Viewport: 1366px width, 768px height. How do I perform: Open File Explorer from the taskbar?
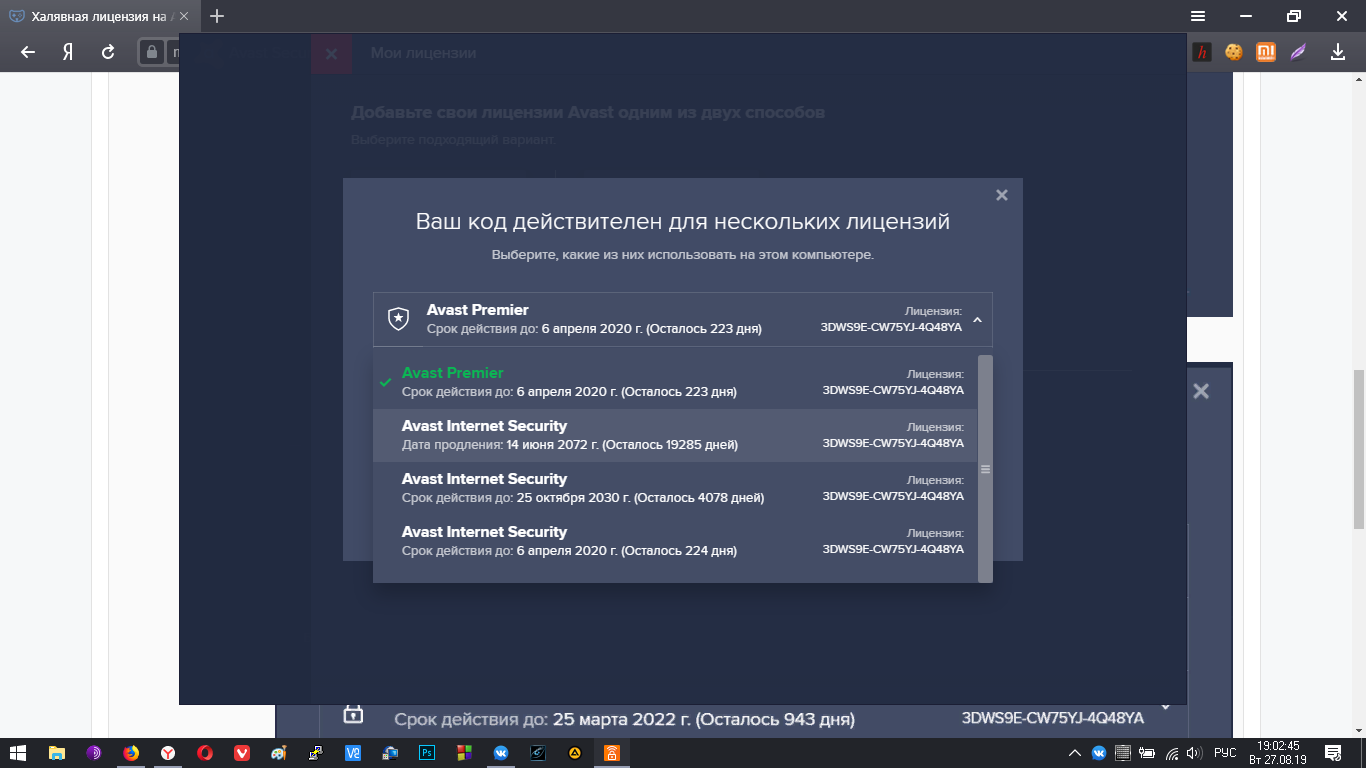57,753
